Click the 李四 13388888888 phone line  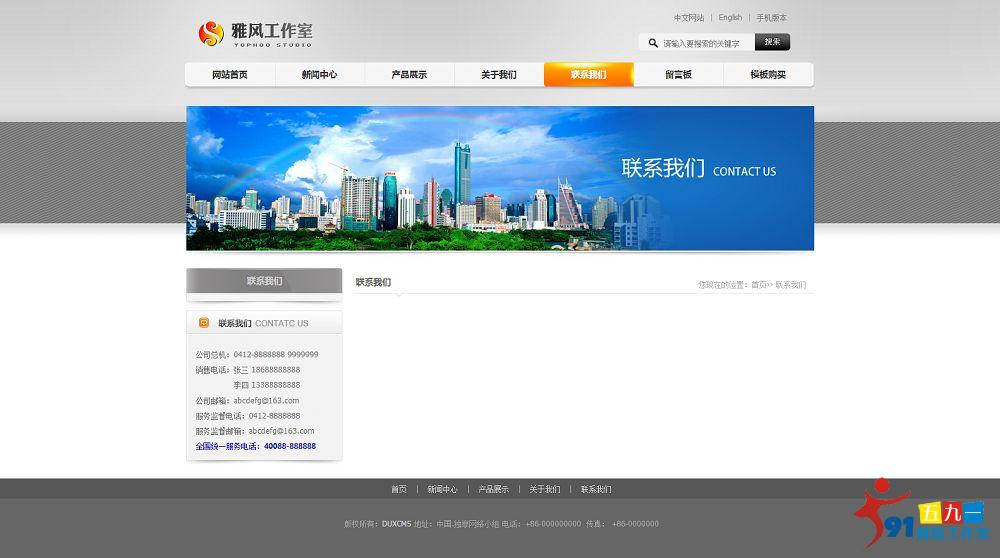tap(267, 385)
